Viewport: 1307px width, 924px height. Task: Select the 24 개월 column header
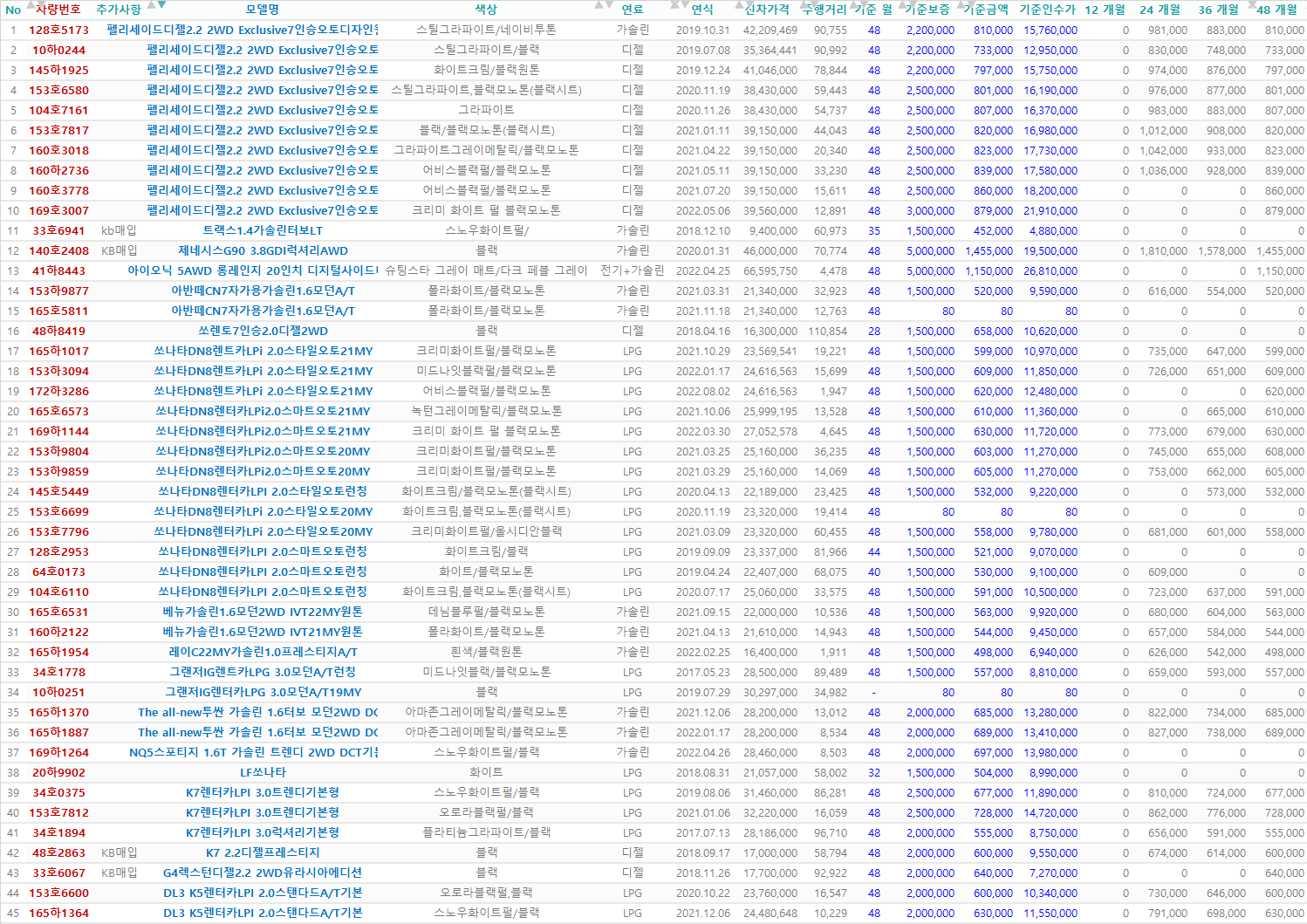click(1160, 10)
